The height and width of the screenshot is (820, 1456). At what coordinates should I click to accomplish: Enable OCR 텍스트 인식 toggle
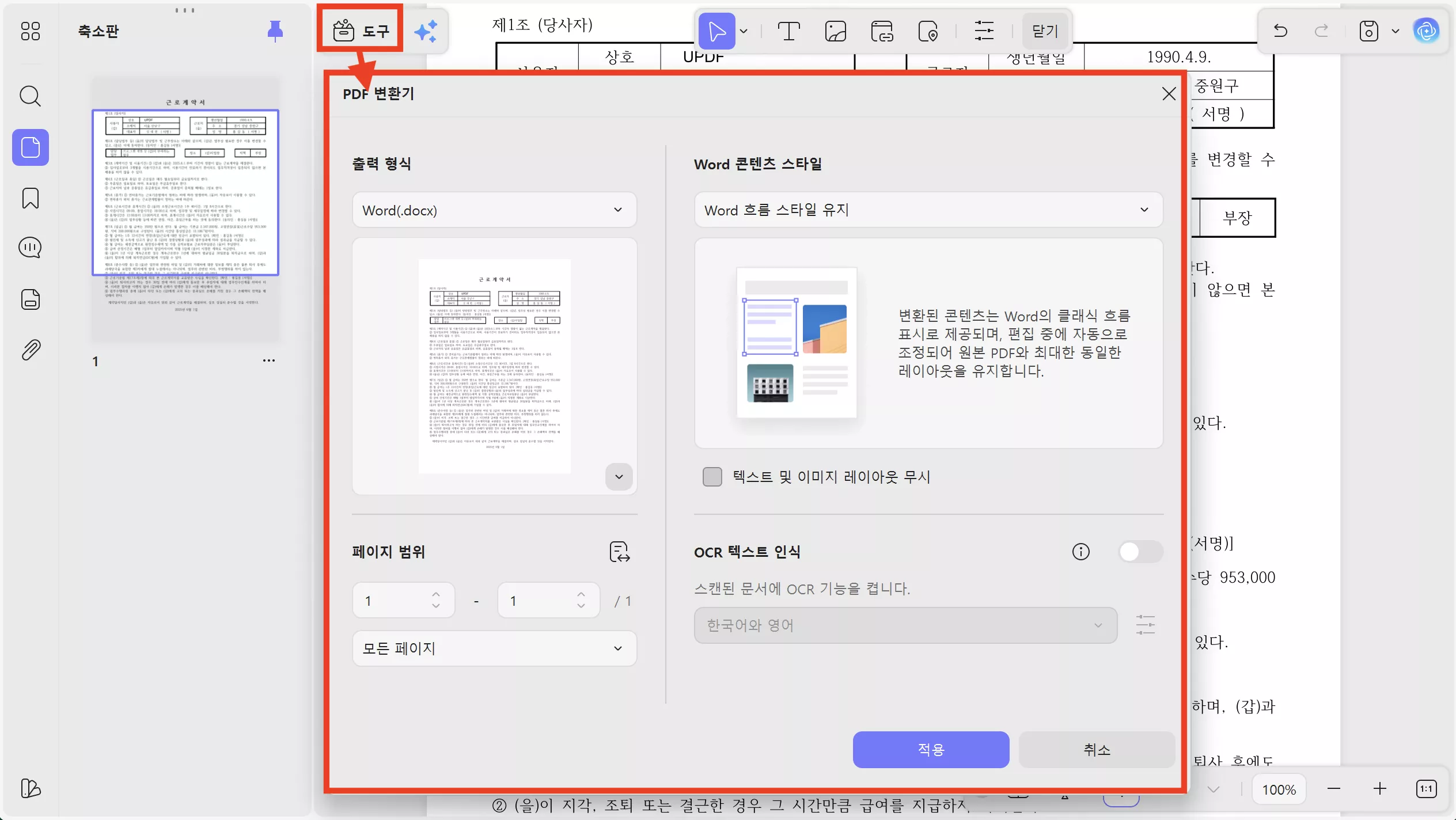[x=1141, y=552]
